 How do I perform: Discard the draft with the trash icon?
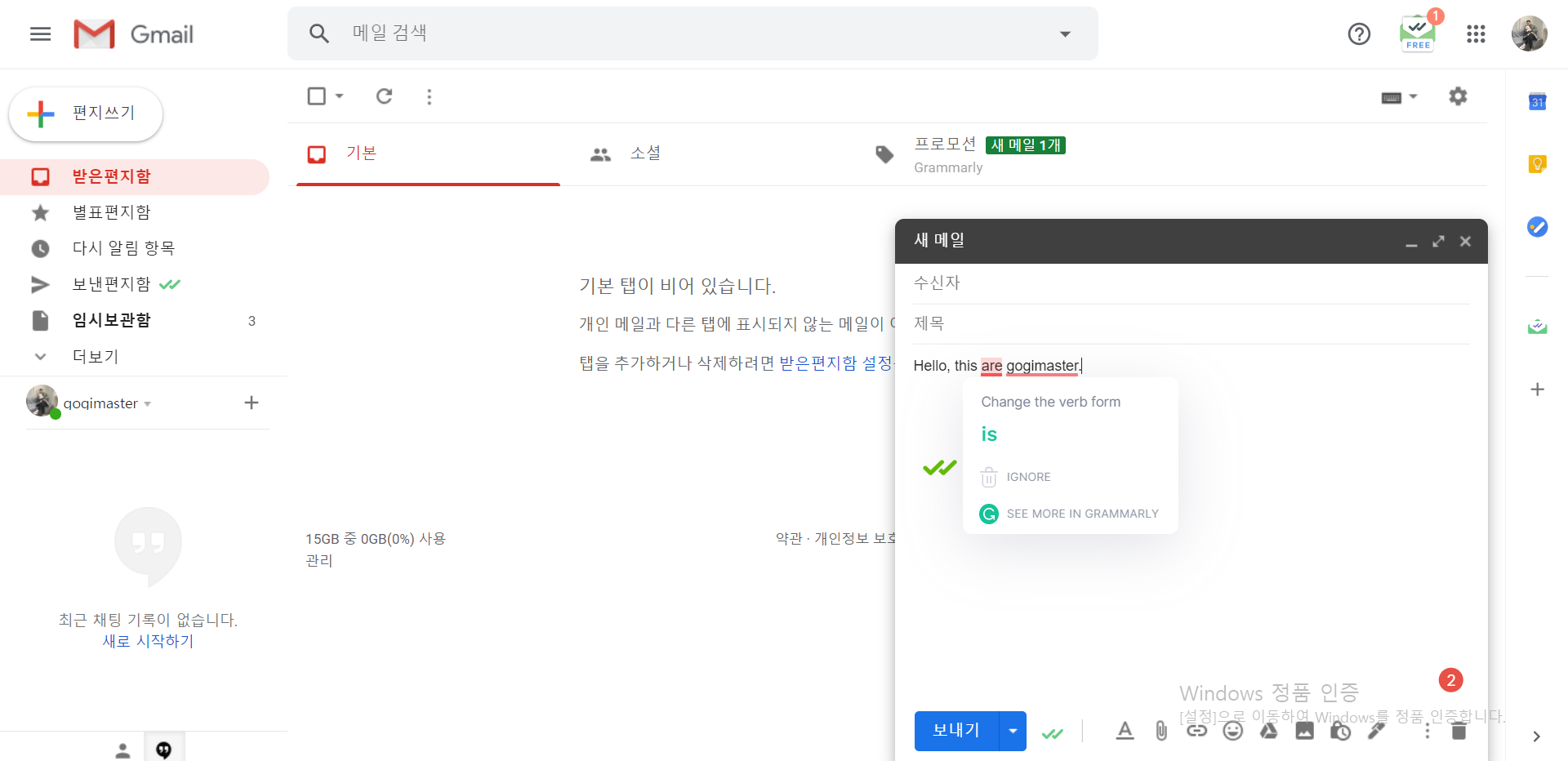click(x=1459, y=731)
